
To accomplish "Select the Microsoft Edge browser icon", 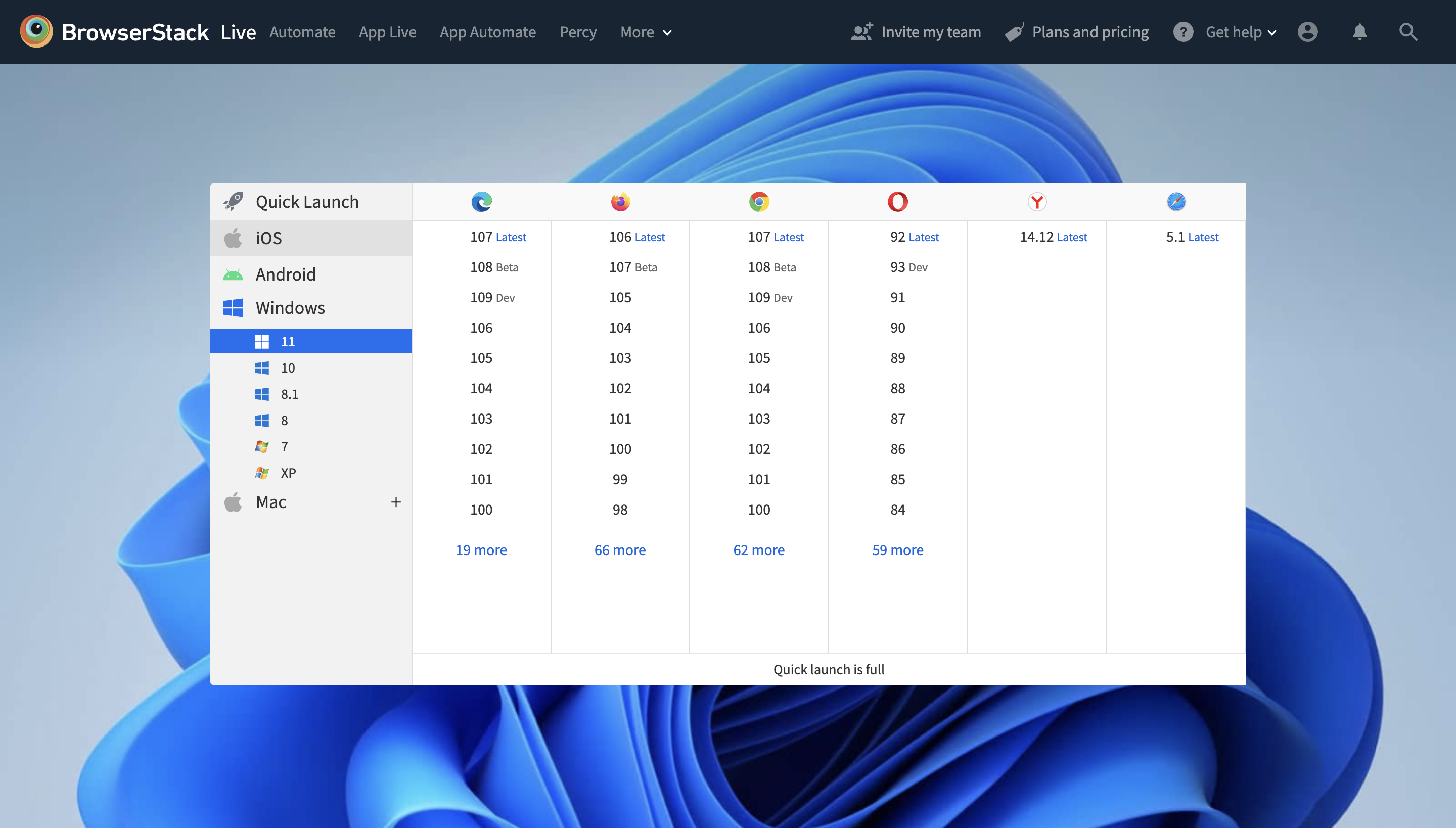I will coord(481,201).
